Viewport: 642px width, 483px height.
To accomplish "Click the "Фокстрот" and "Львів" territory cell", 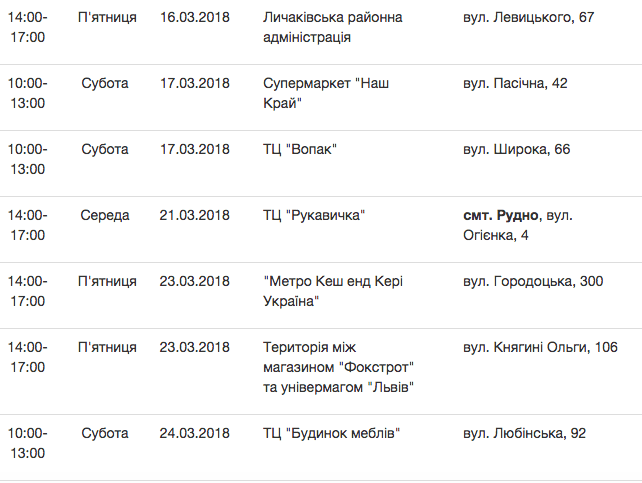I will [338, 367].
